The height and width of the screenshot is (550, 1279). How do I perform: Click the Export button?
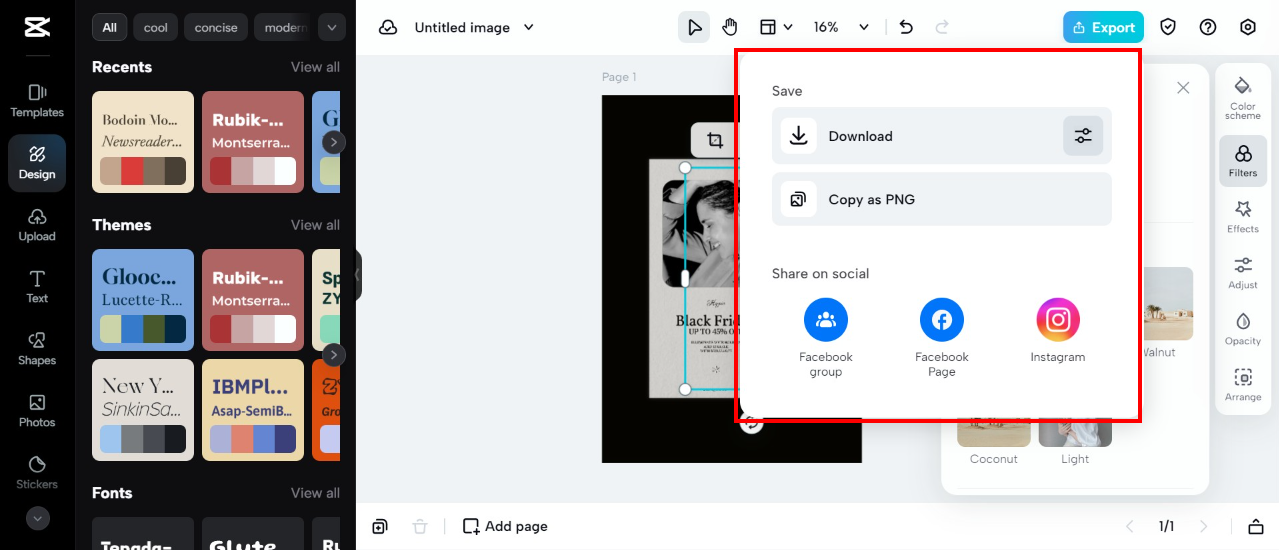coord(1103,27)
